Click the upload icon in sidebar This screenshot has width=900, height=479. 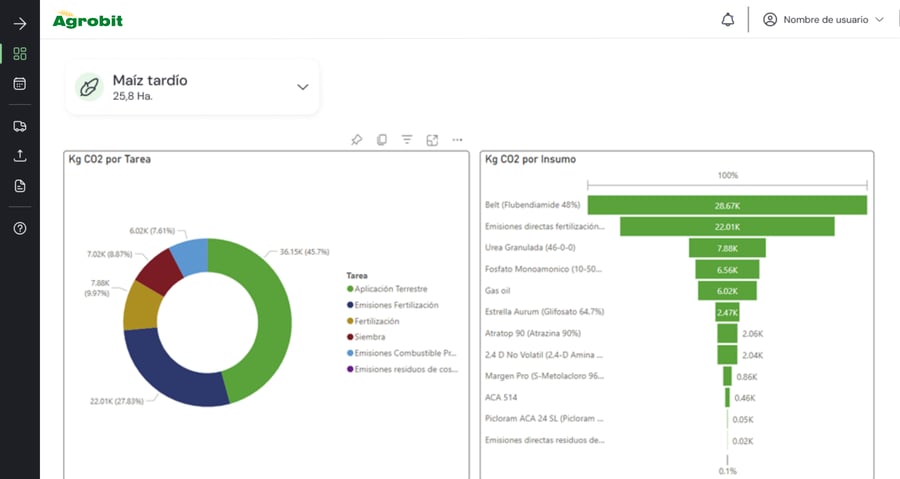(x=20, y=155)
